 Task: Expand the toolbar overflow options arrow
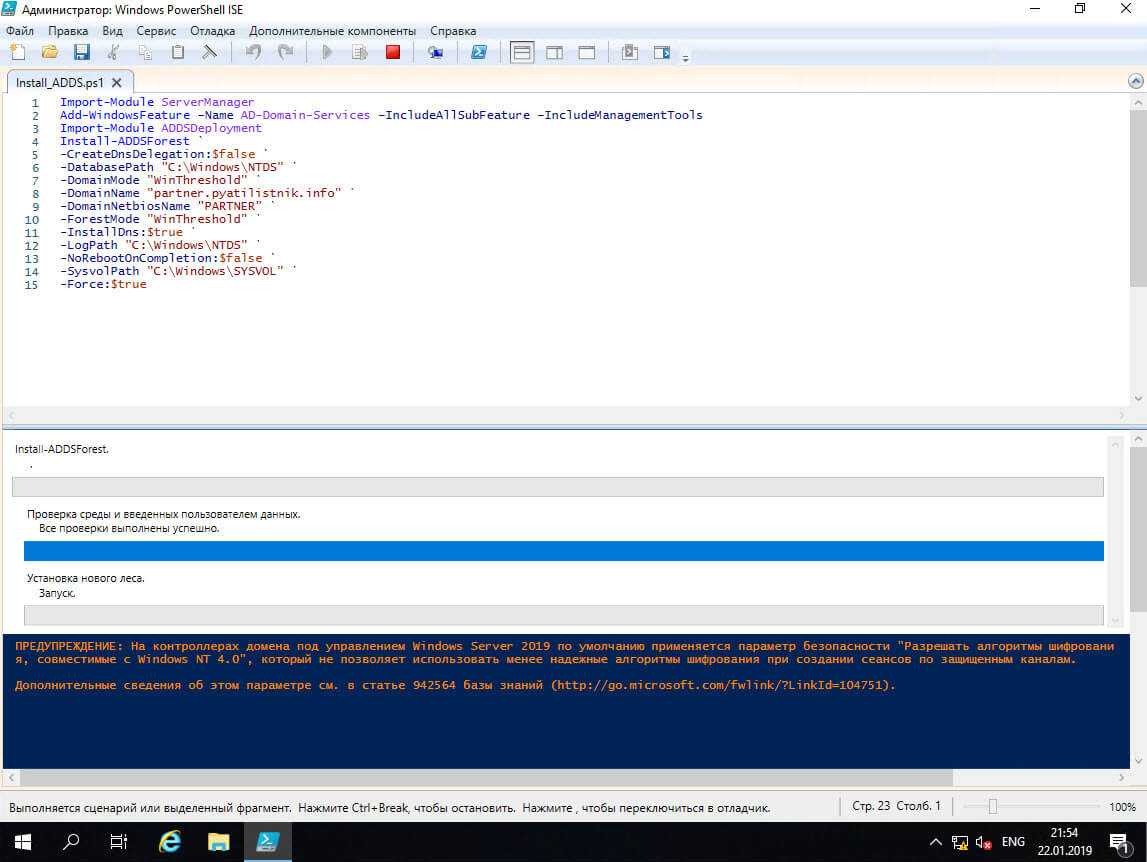[x=685, y=59]
